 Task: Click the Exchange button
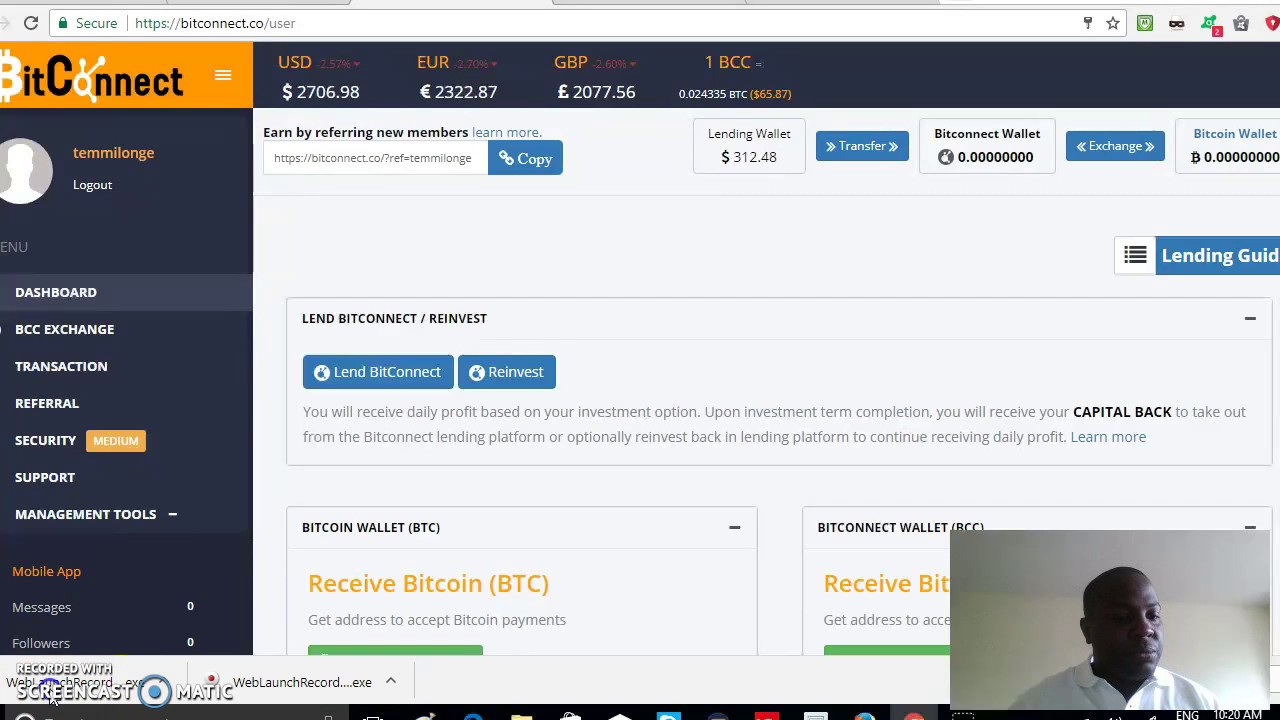(x=1115, y=146)
